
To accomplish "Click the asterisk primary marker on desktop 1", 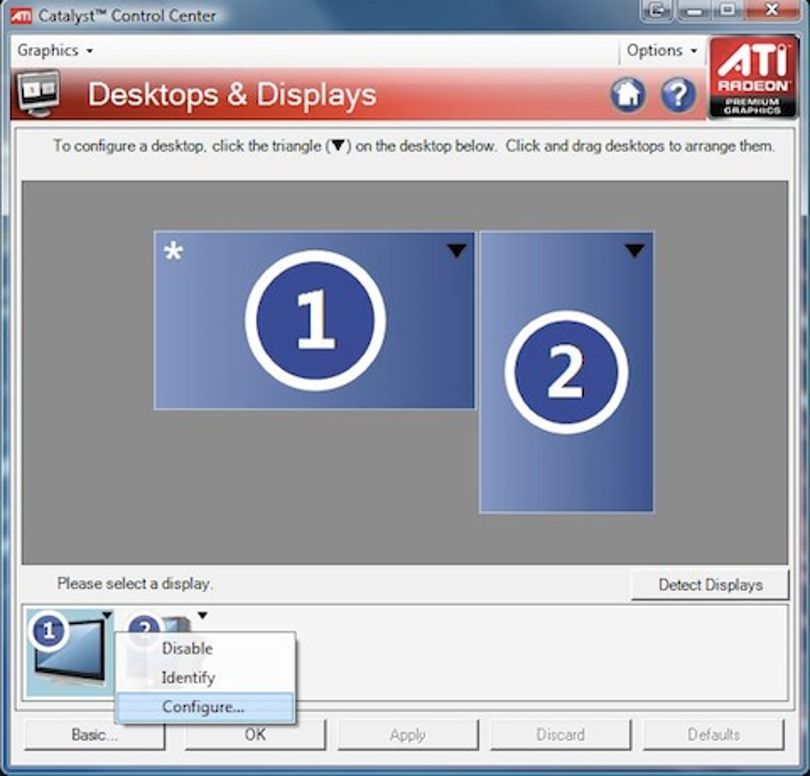I will [173, 253].
